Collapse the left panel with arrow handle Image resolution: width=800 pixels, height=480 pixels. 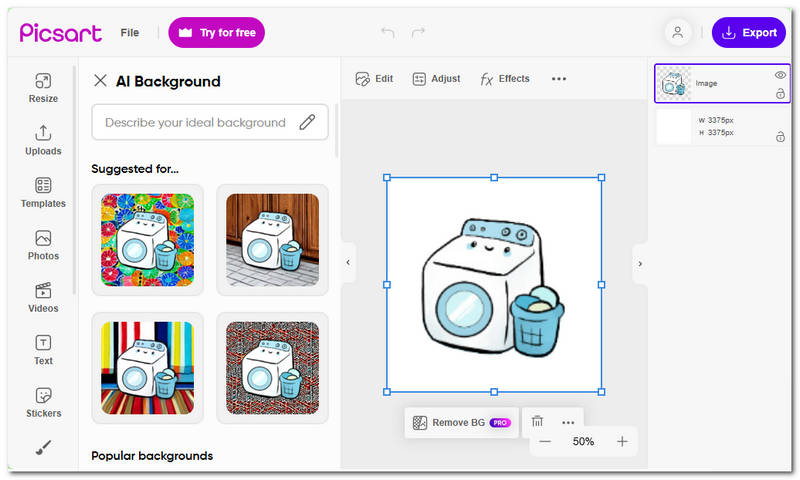click(348, 263)
